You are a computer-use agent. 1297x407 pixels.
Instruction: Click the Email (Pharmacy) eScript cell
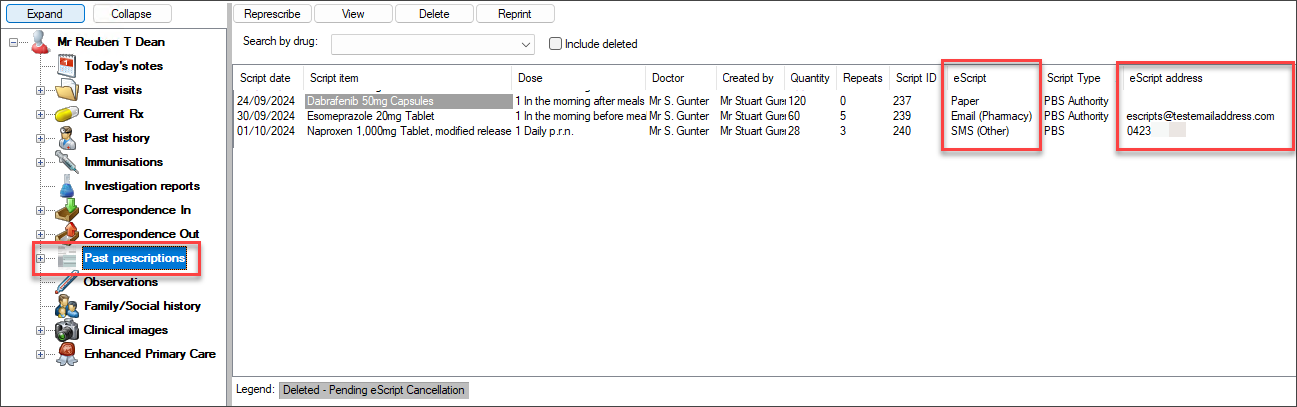coord(991,116)
